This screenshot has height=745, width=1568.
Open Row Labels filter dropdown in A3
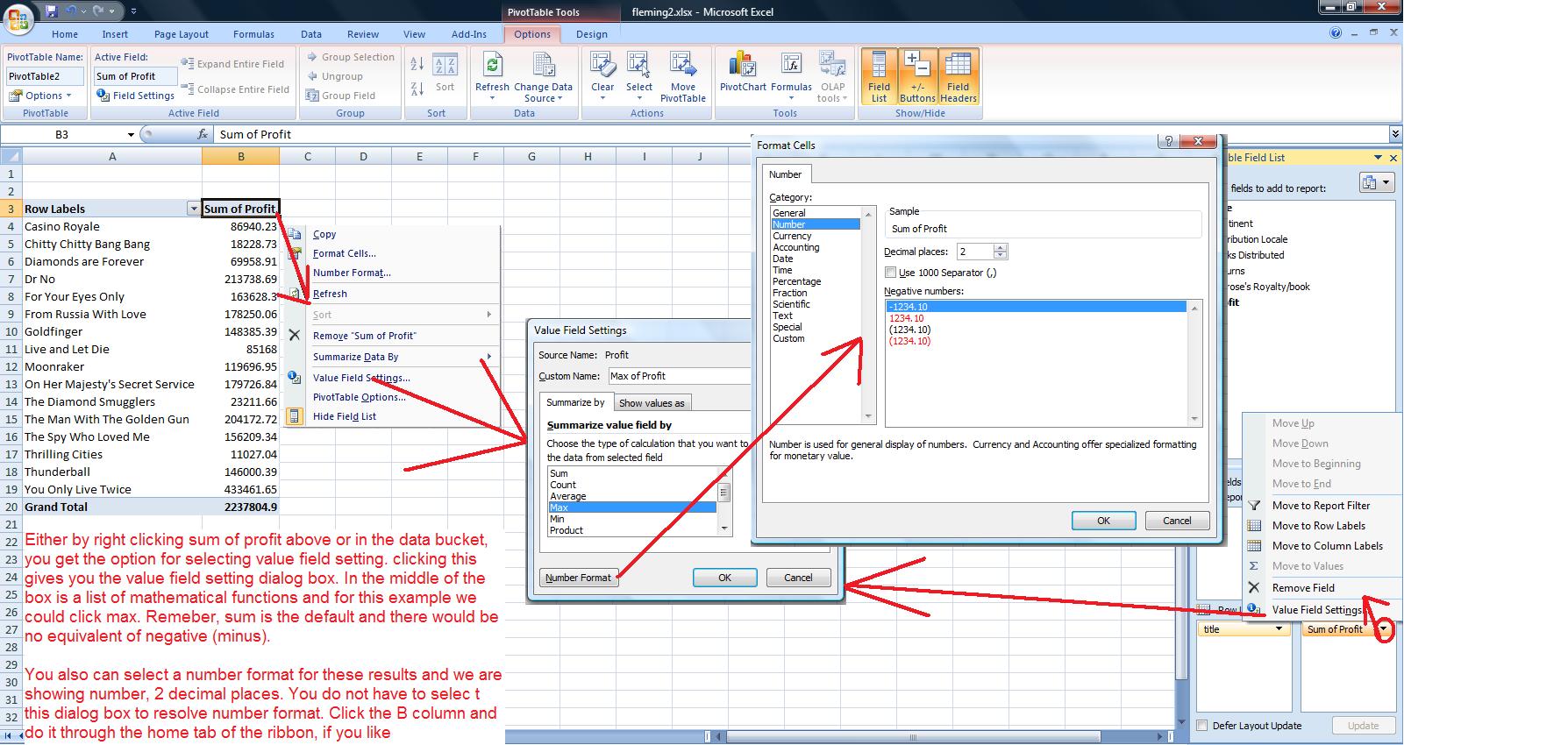click(193, 209)
